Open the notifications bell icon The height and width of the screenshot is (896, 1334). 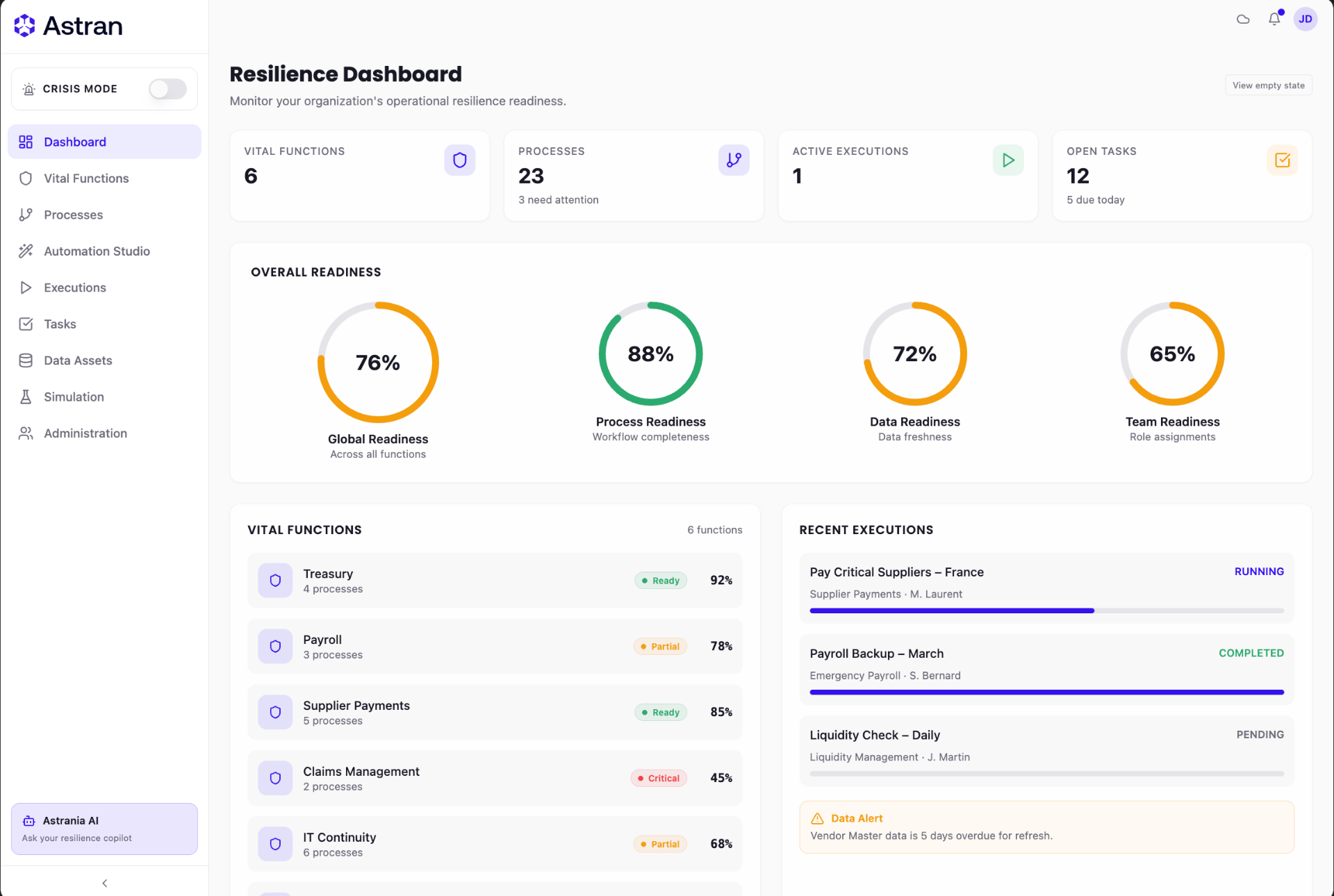click(x=1274, y=19)
